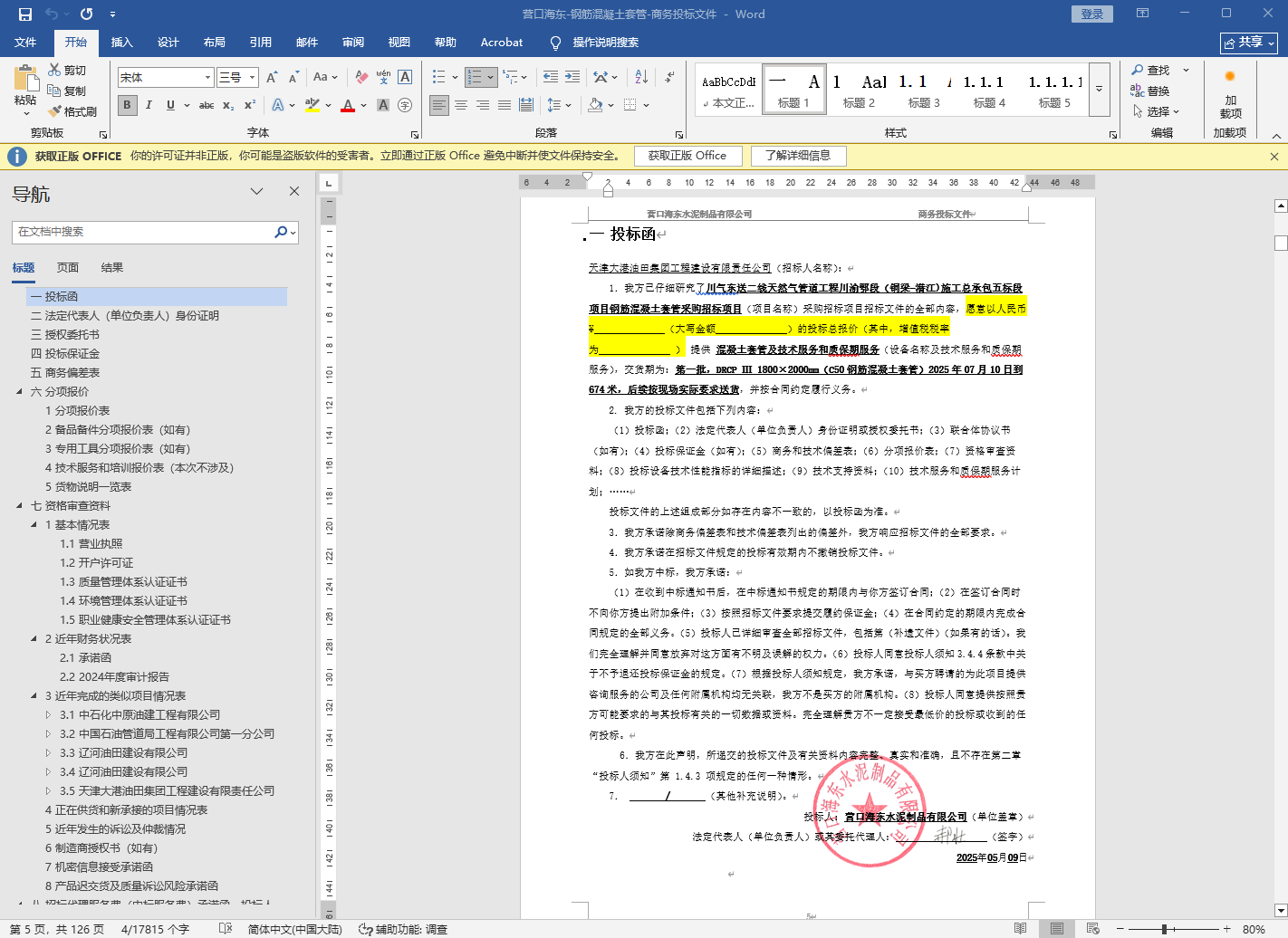Switch to the 插入 ribbon tab

[122, 43]
